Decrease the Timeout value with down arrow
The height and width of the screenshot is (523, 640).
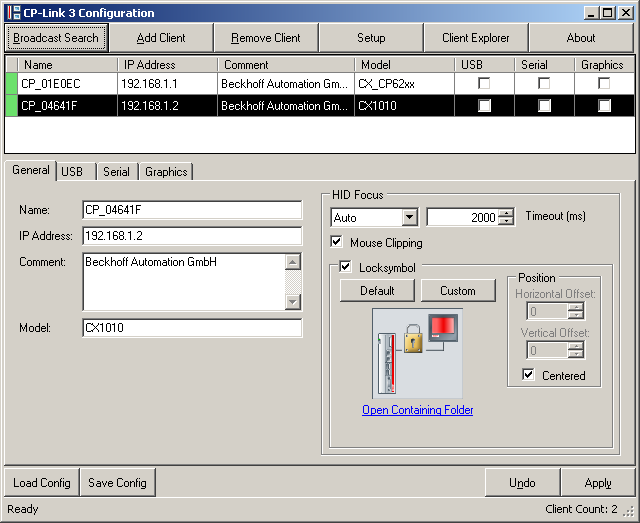[506, 221]
